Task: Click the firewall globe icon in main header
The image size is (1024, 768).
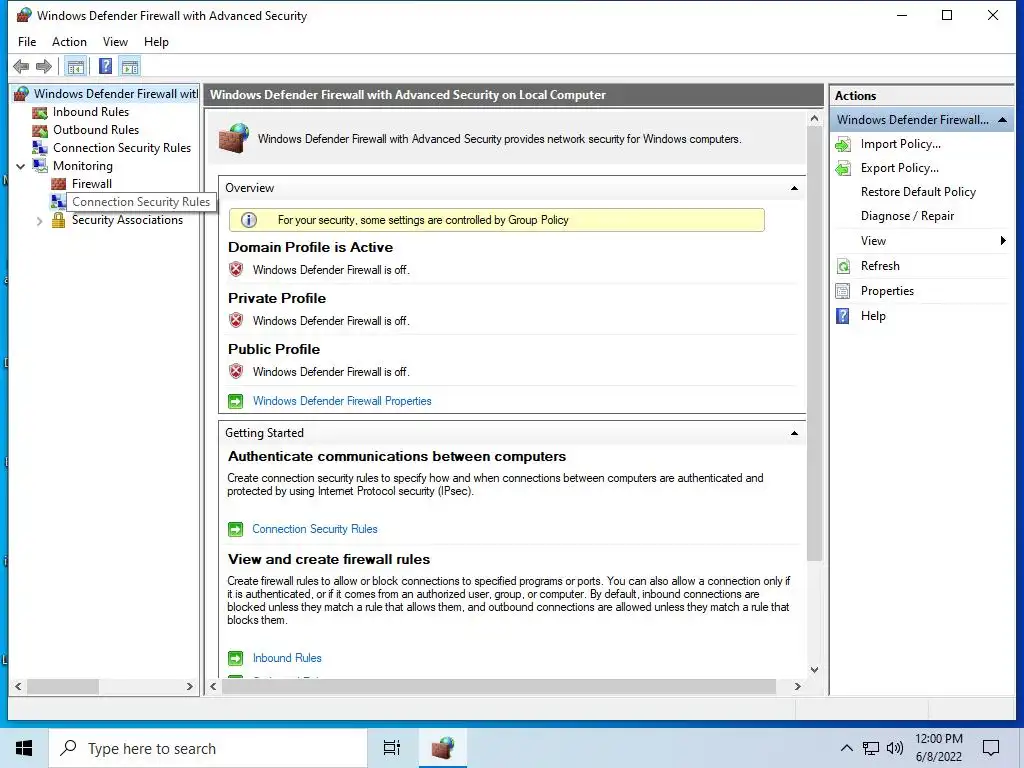Action: coord(234,138)
